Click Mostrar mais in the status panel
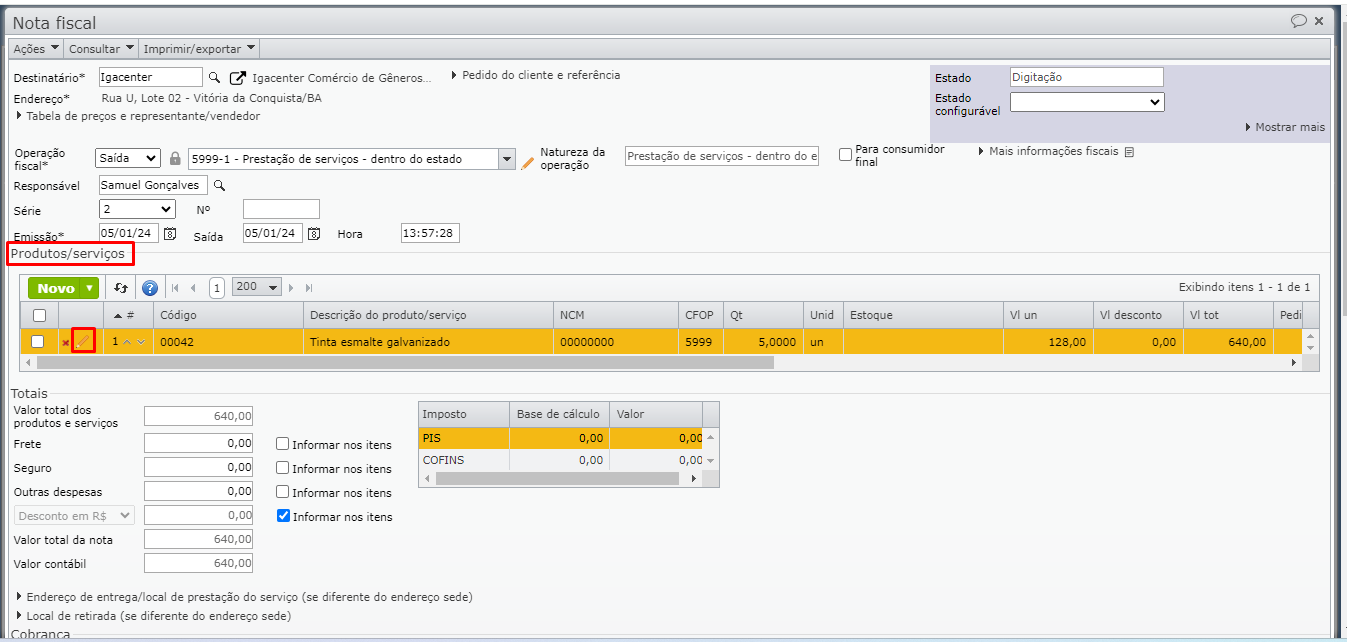This screenshot has width=1347, height=642. tap(1285, 127)
